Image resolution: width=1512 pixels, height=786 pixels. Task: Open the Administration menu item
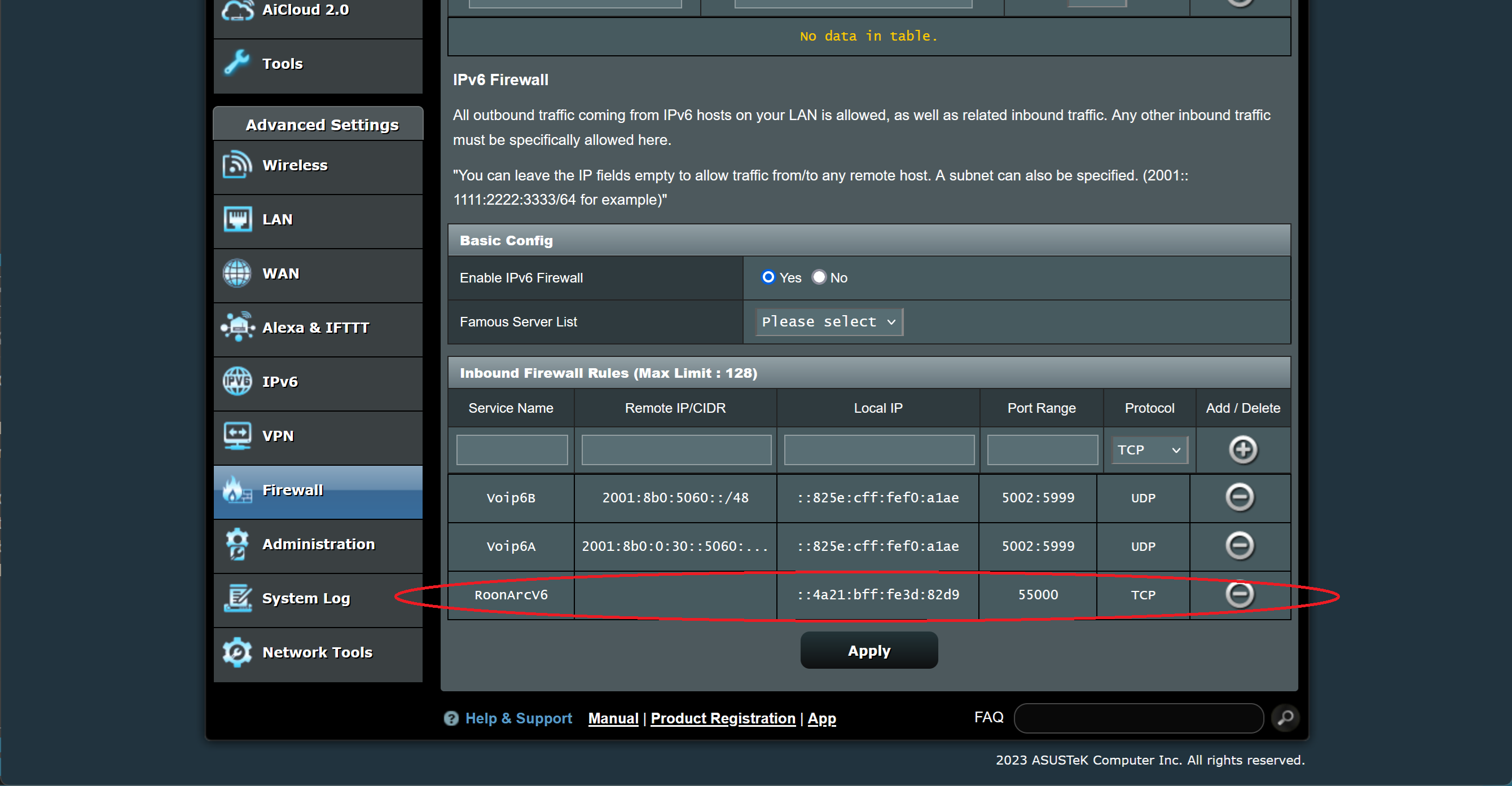pyautogui.click(x=318, y=545)
